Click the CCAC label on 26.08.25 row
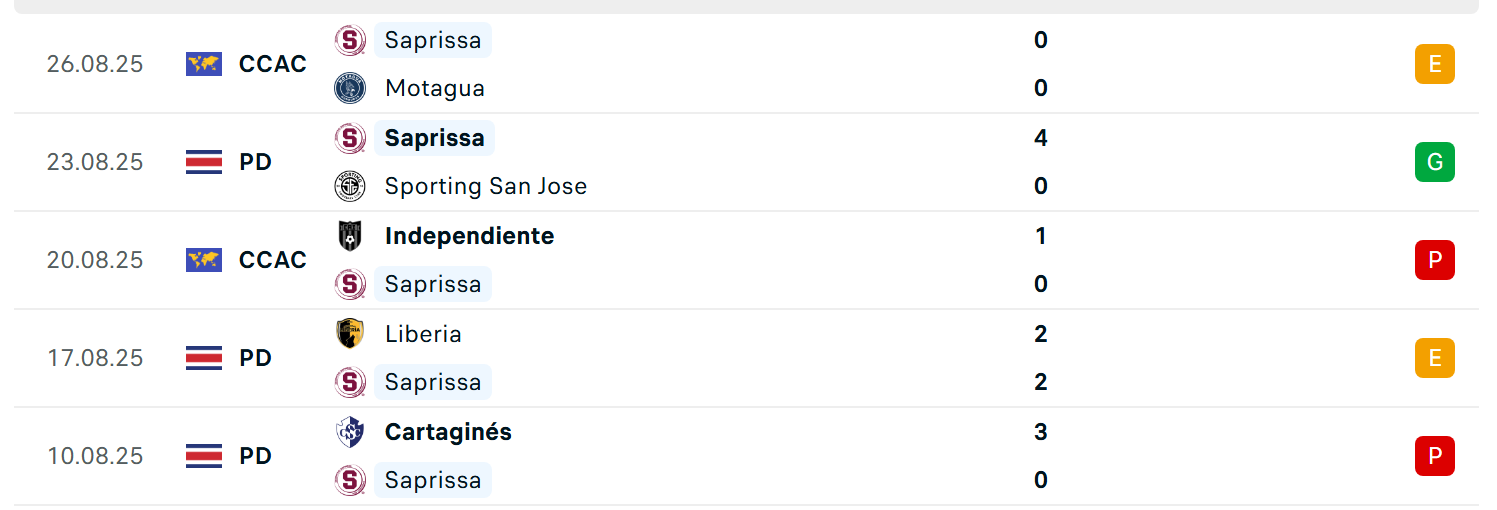This screenshot has height=510, width=1497. point(273,64)
